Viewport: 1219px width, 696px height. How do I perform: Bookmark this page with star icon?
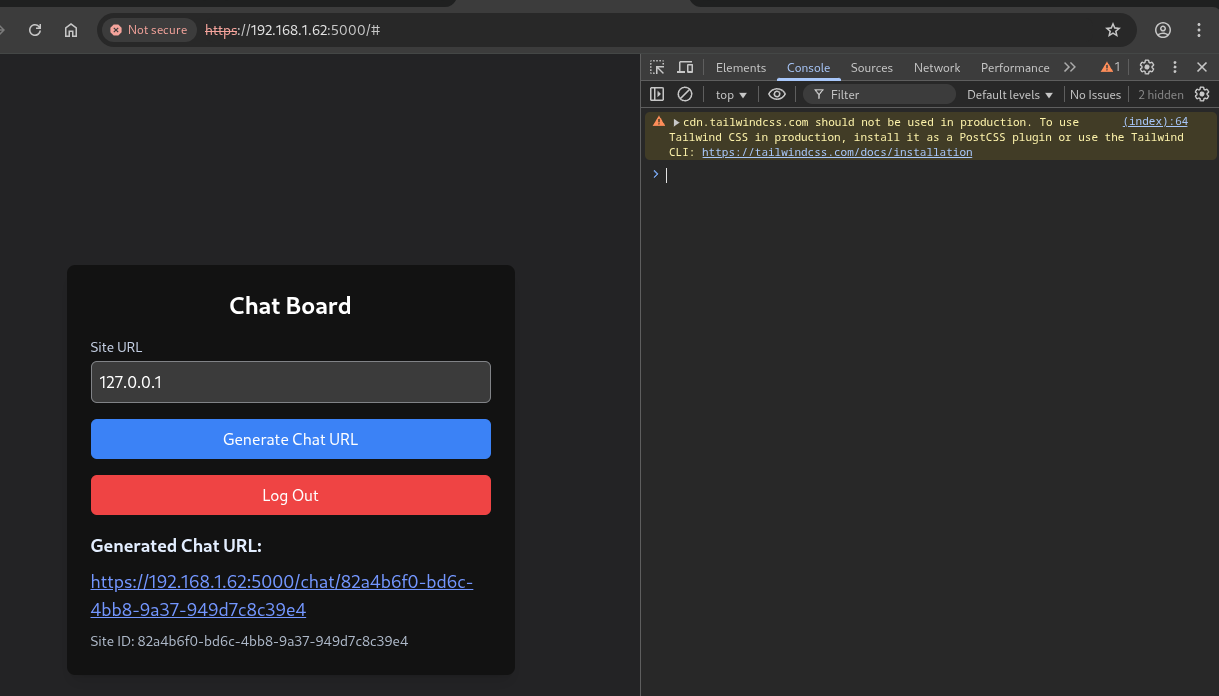(x=1113, y=30)
